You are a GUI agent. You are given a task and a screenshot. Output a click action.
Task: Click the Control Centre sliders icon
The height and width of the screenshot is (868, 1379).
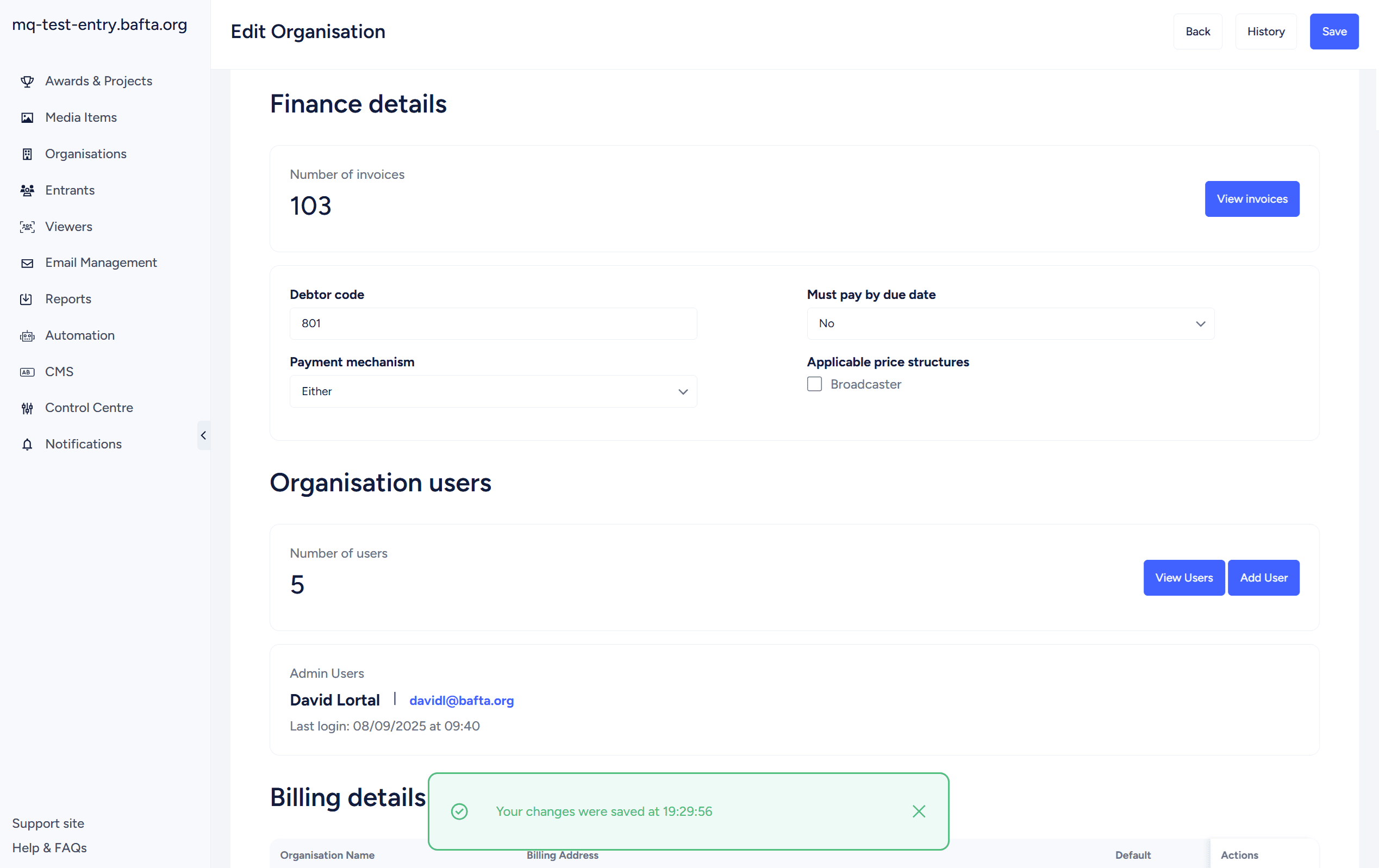(27, 408)
